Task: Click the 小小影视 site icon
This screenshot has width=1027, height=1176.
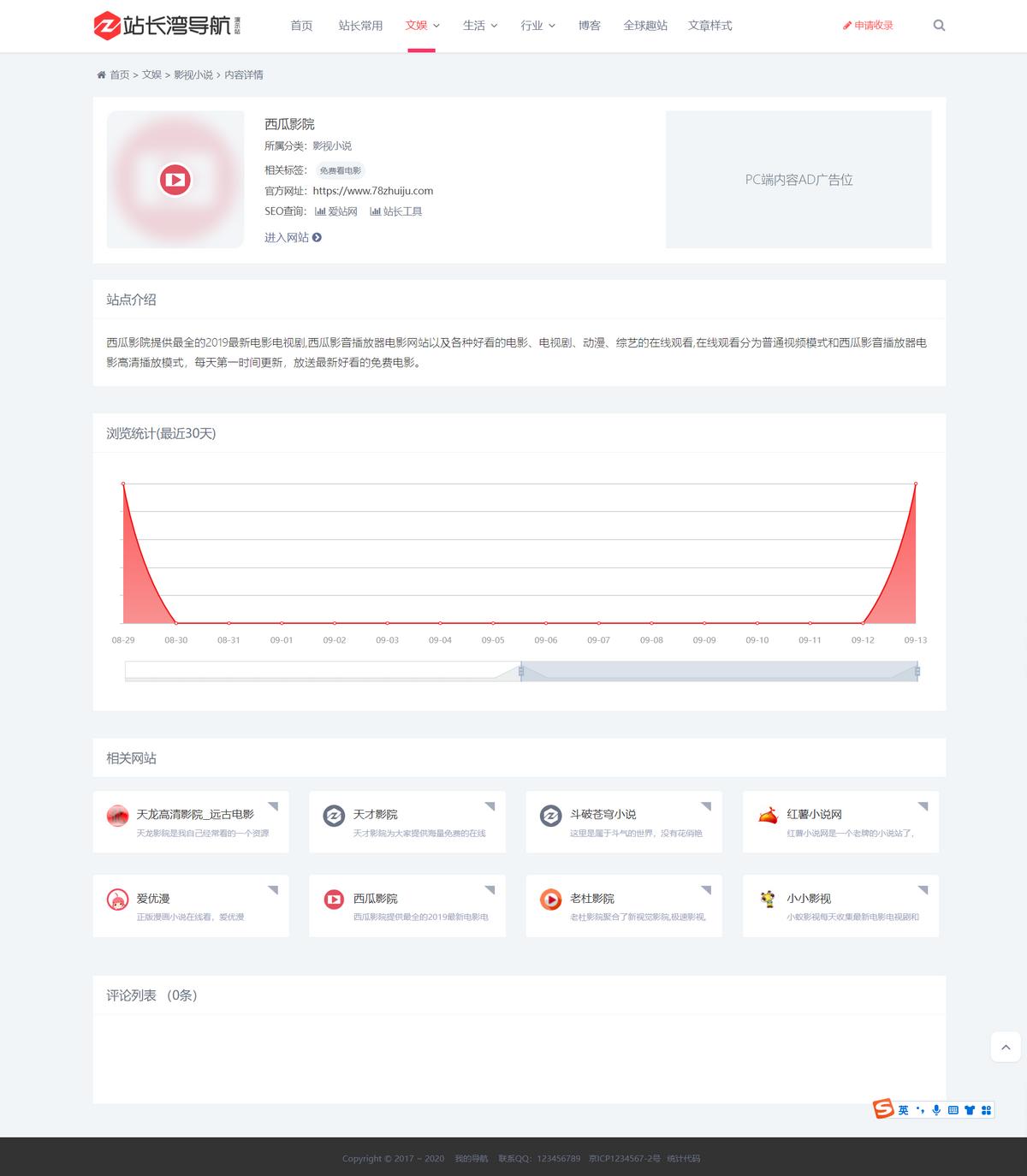Action: [768, 900]
